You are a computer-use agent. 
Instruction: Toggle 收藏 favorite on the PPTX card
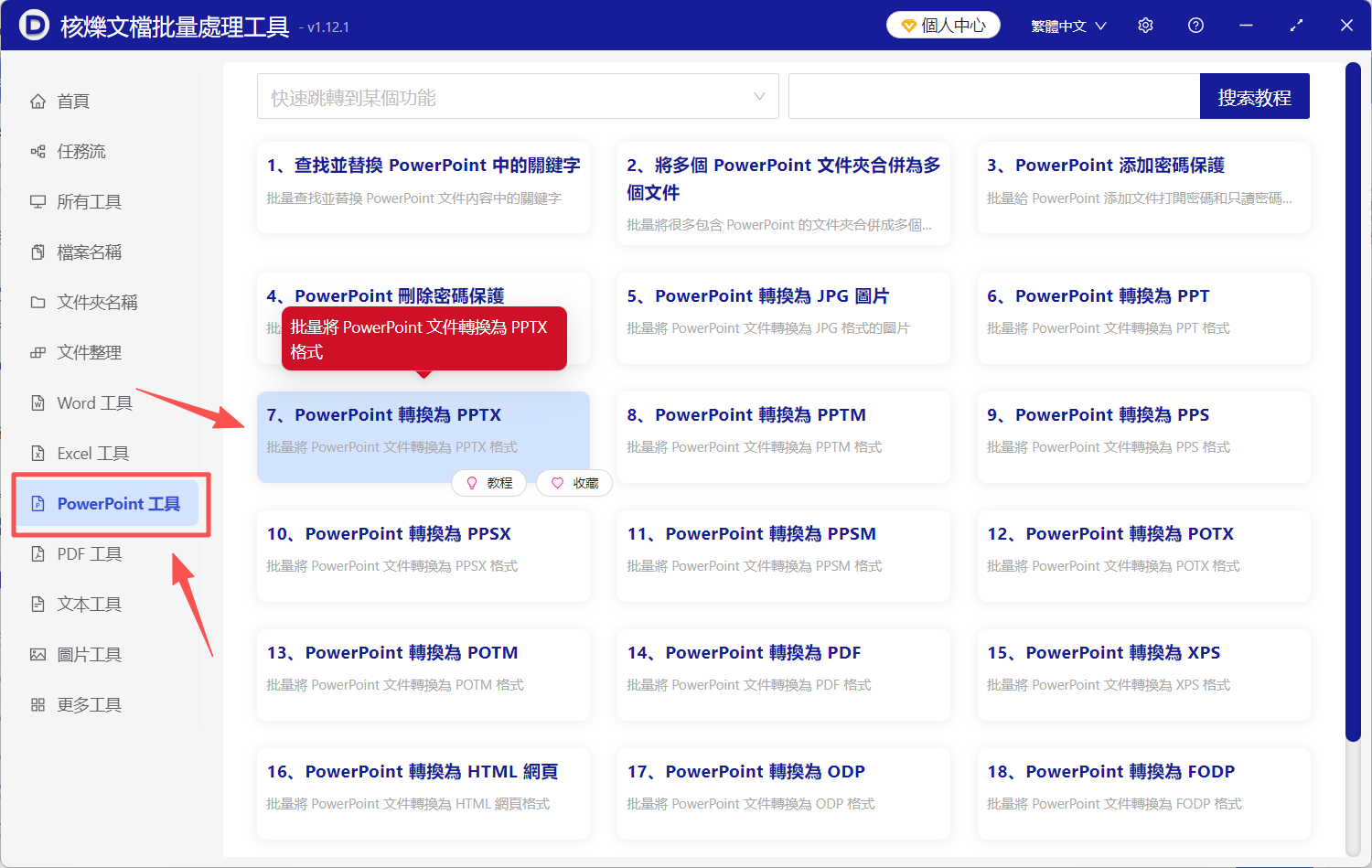[573, 482]
